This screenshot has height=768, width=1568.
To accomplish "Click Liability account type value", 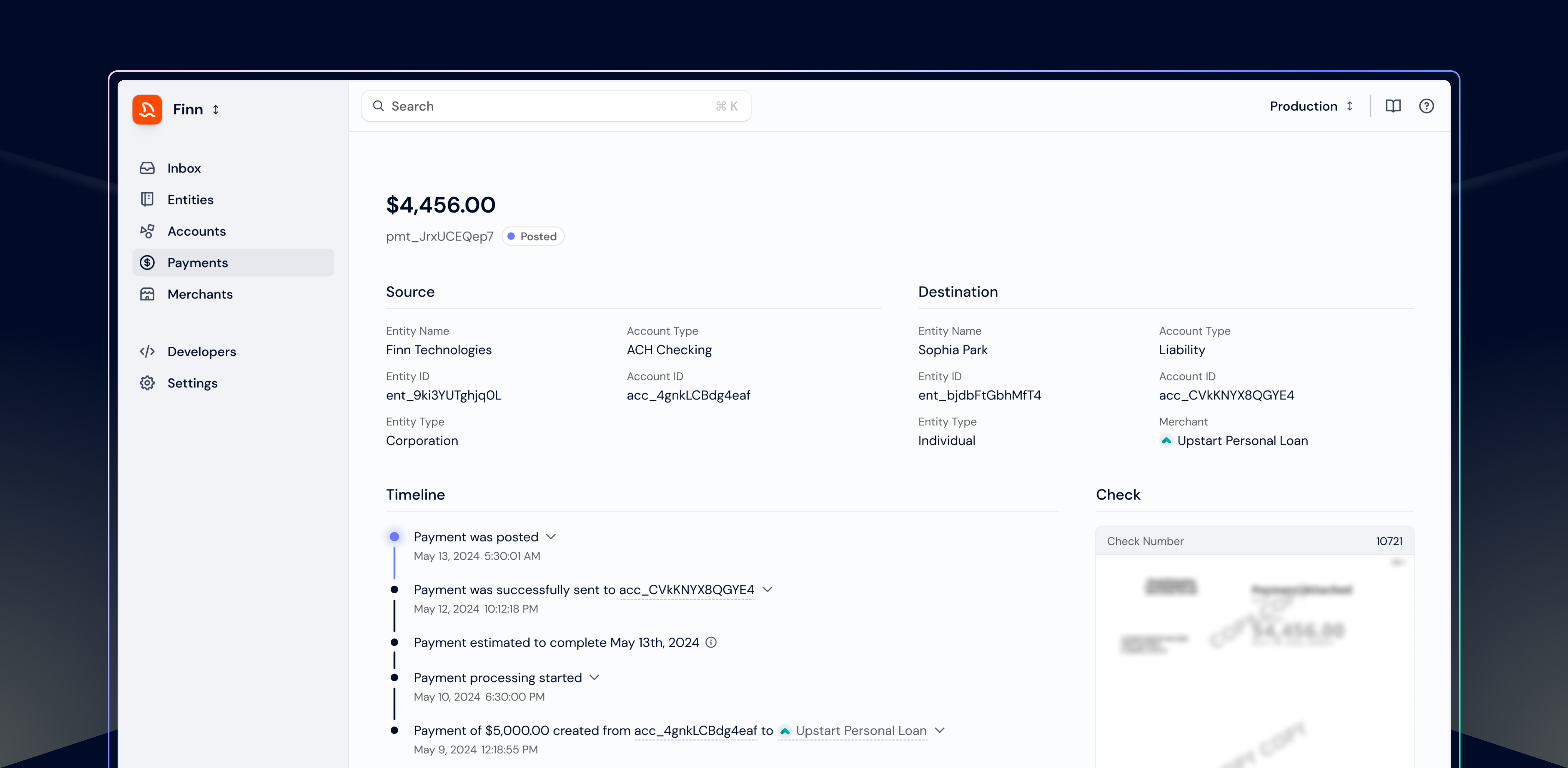I will (x=1181, y=350).
